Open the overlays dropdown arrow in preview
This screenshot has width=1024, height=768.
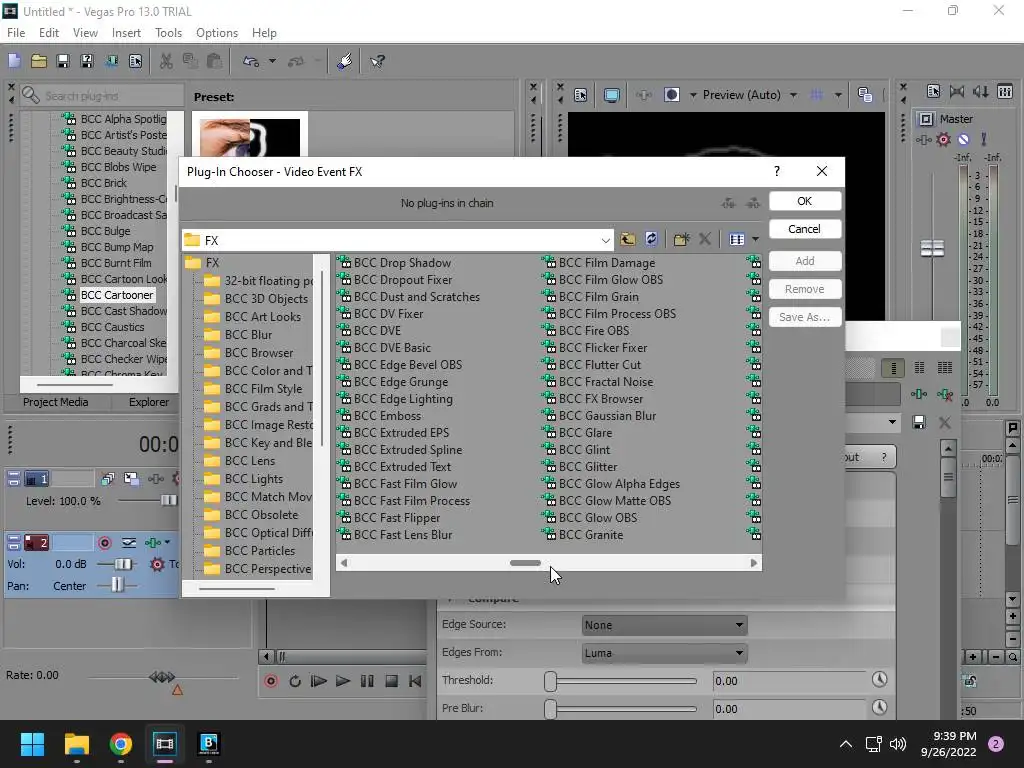click(838, 95)
